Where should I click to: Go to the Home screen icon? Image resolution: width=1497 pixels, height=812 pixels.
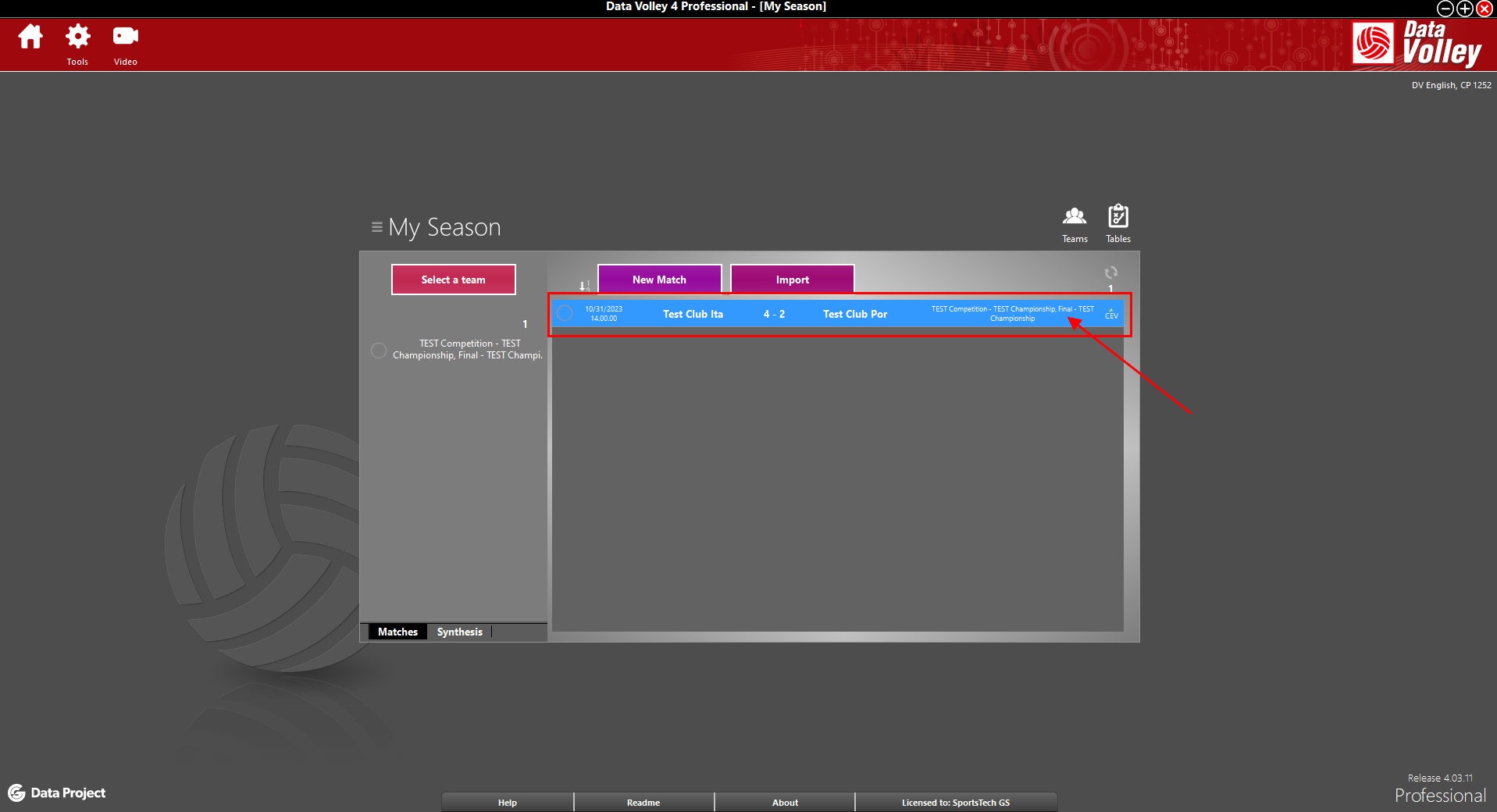click(30, 36)
